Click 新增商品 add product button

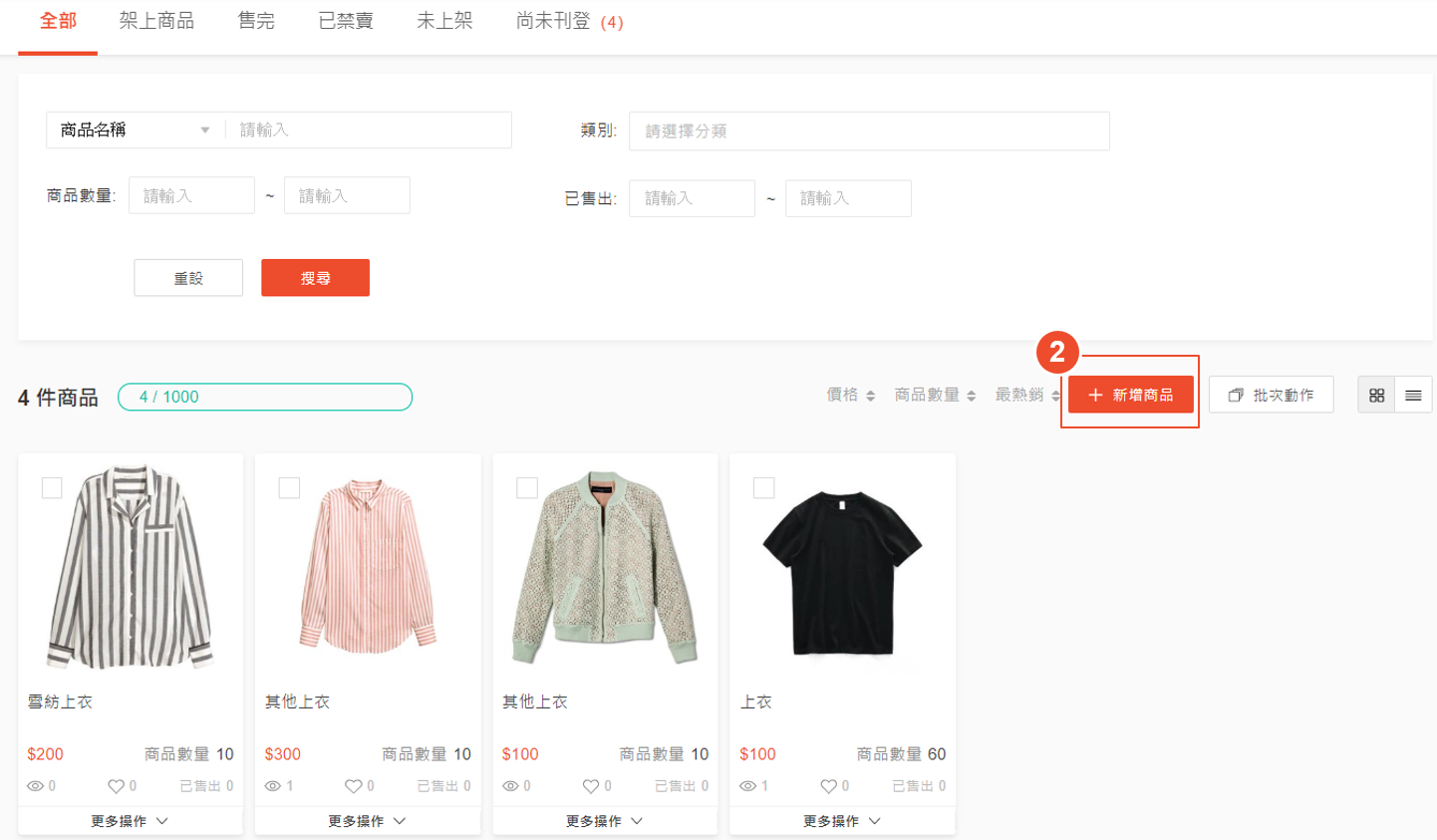[x=1131, y=395]
